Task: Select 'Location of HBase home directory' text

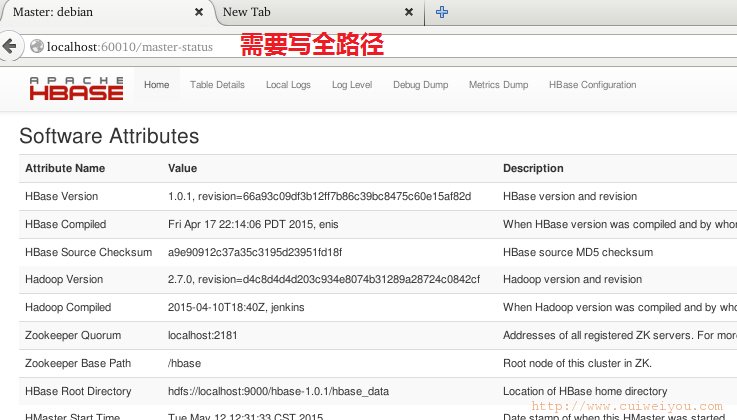Action: (x=585, y=391)
